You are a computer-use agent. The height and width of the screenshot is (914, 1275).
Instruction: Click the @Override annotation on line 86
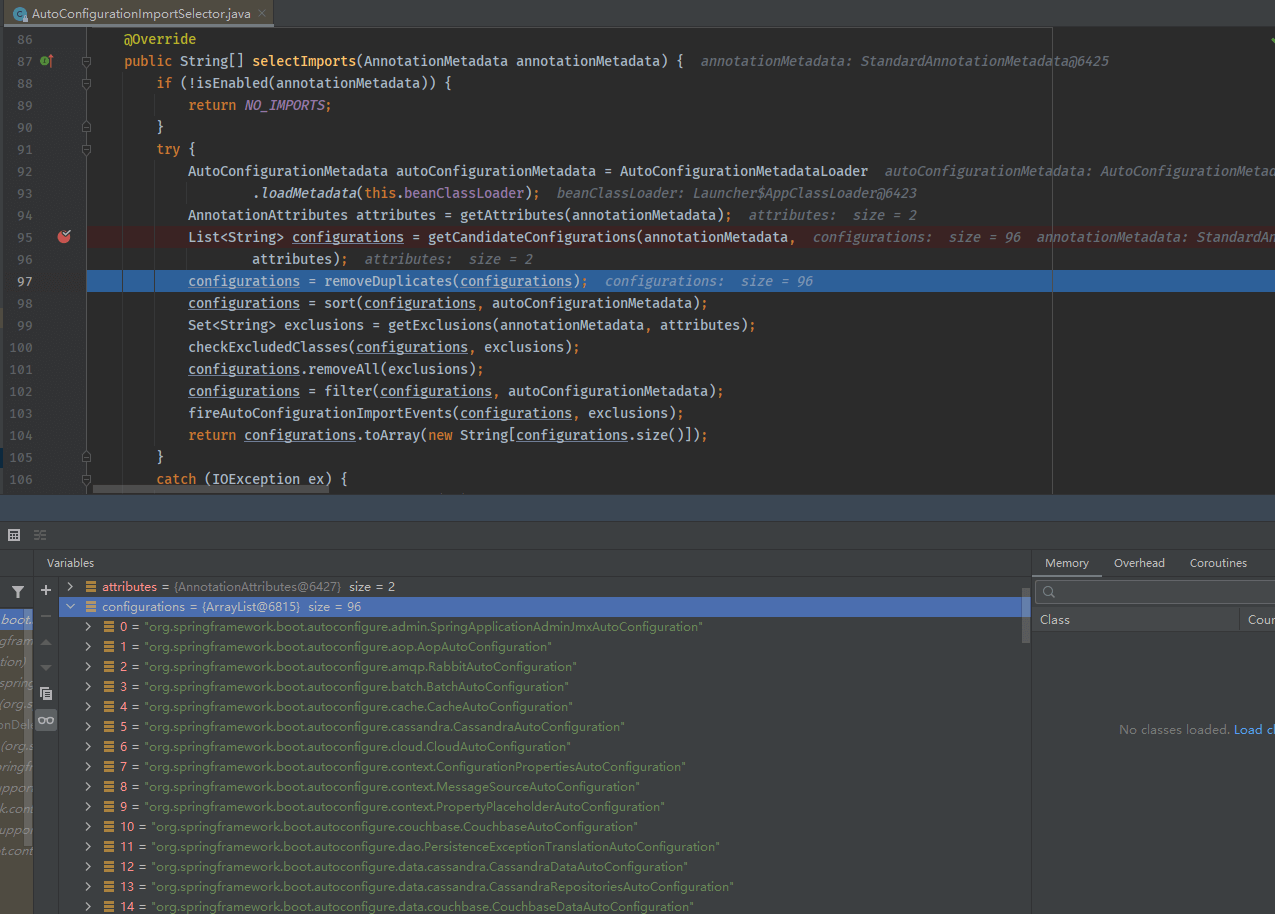pos(160,39)
